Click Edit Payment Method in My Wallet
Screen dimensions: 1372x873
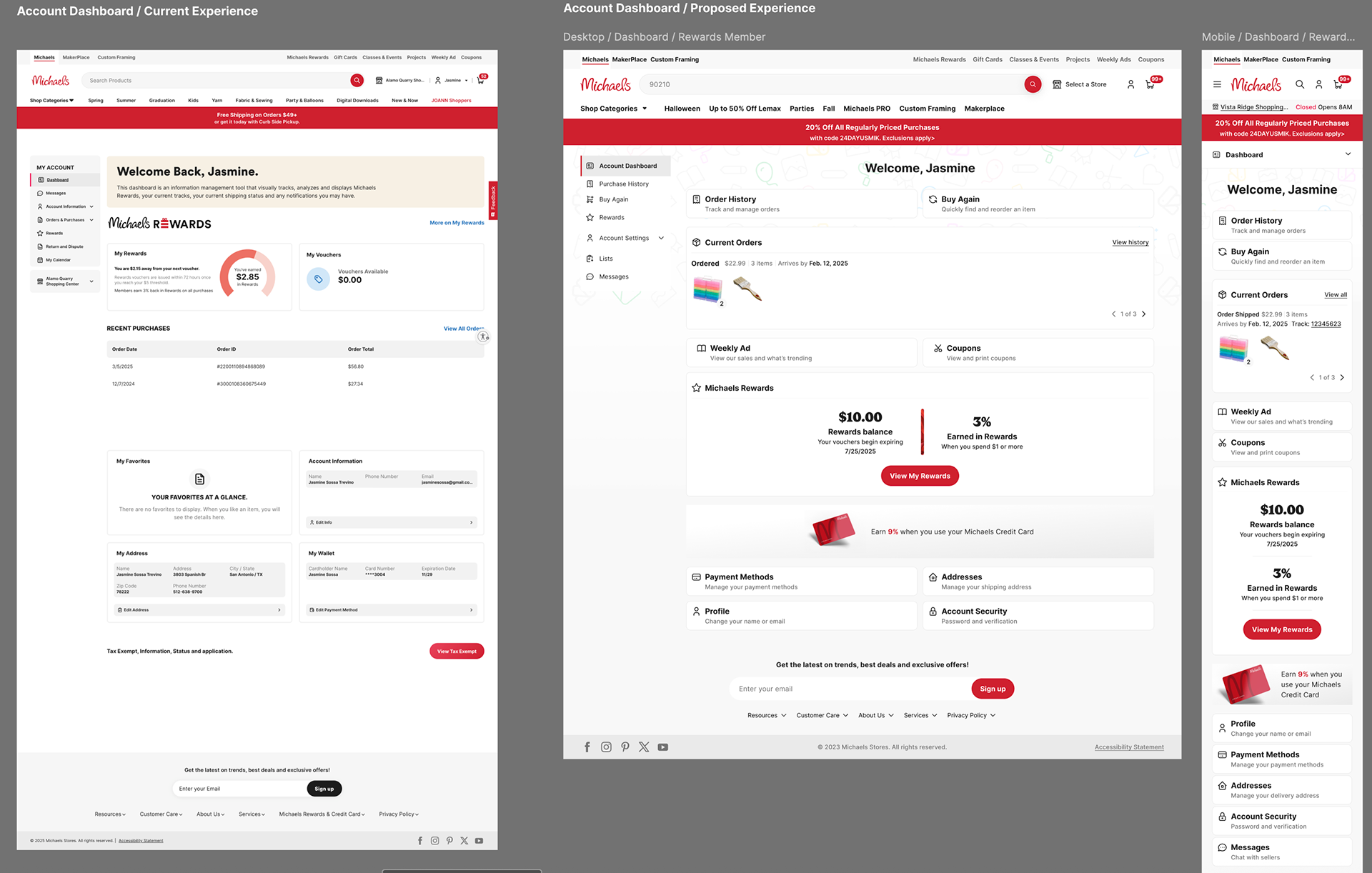tap(391, 609)
